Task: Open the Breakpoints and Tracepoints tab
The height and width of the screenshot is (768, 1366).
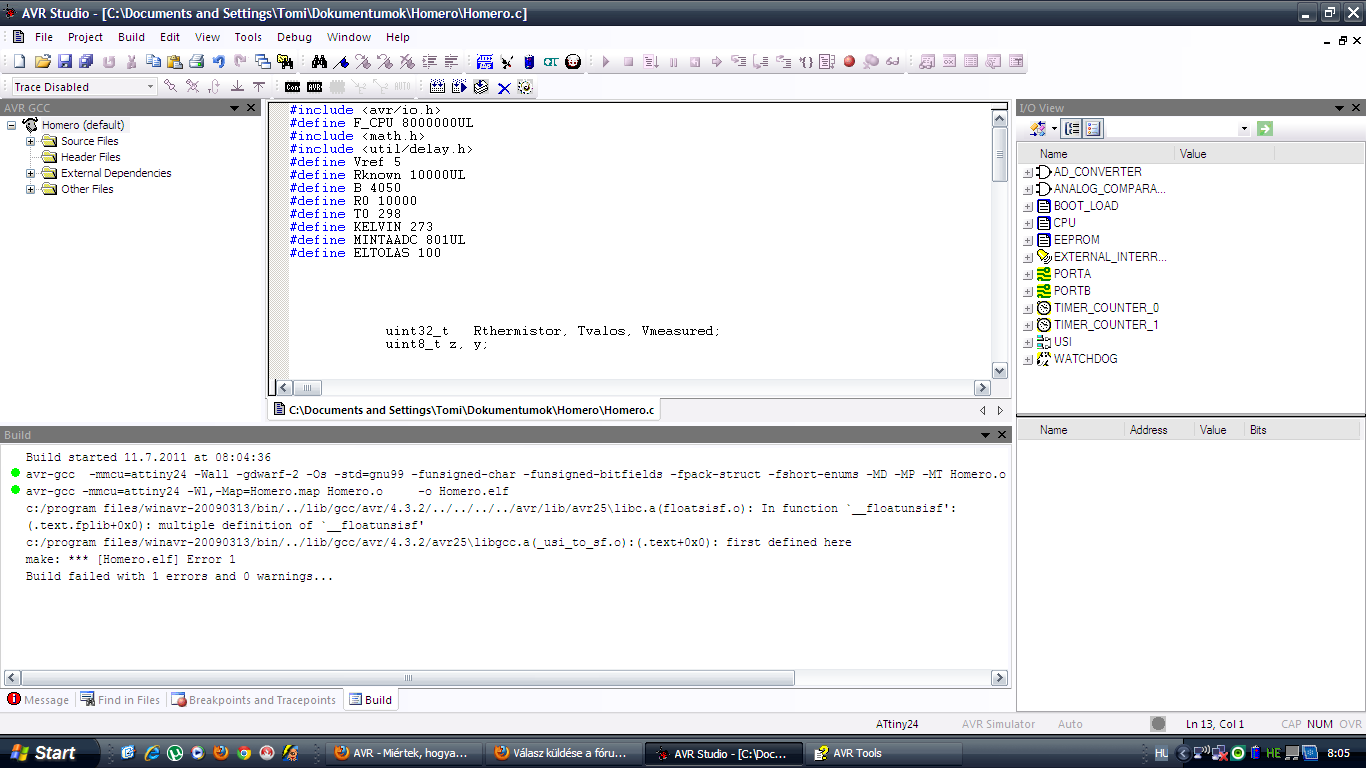Action: [x=254, y=700]
